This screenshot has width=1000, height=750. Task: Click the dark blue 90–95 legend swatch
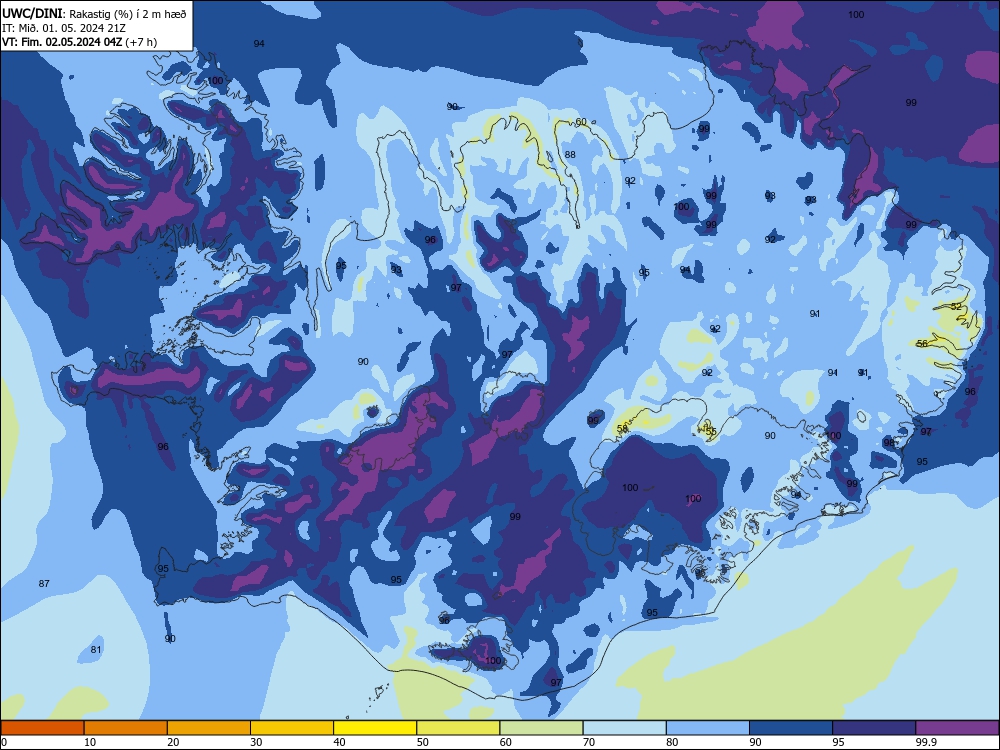[x=791, y=728]
